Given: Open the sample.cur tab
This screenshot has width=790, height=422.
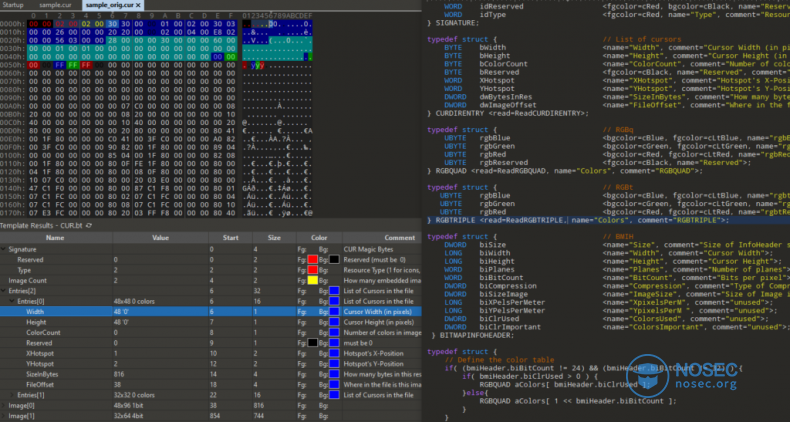Looking at the screenshot, I should (55, 5).
